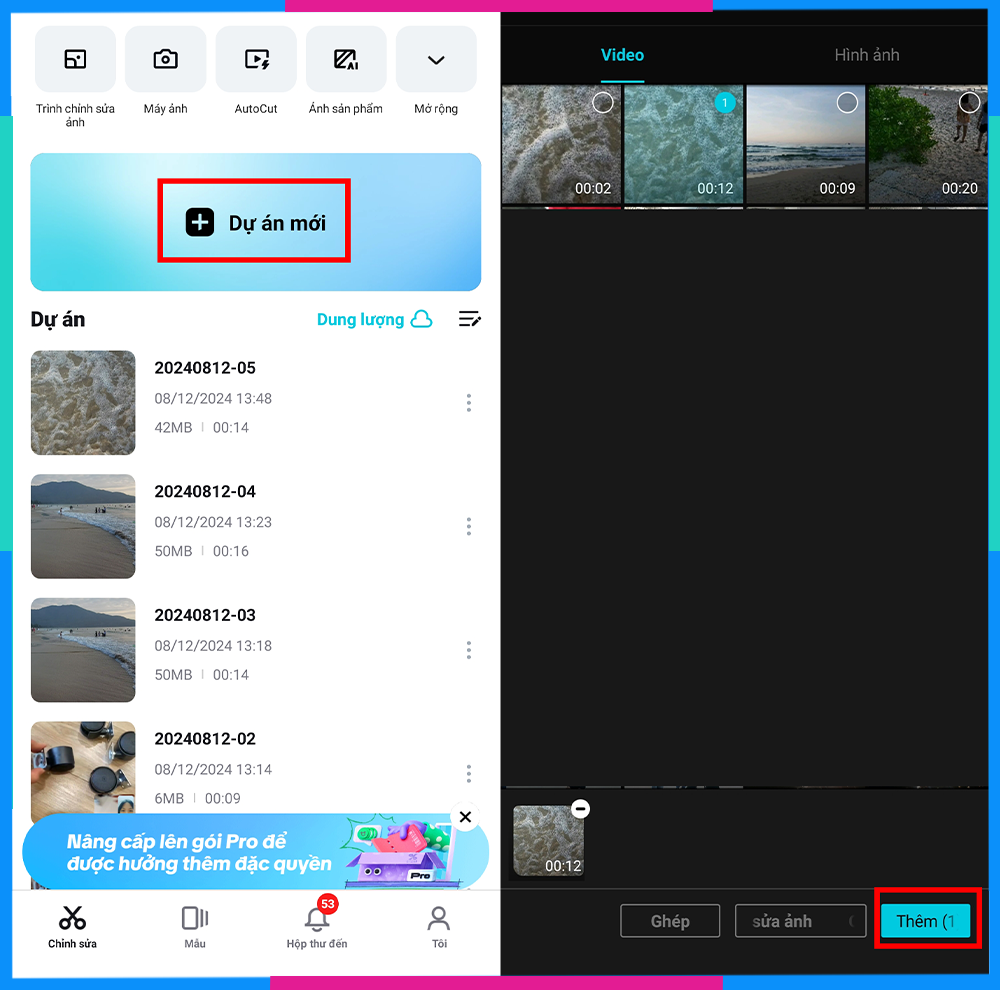Open the Tôi profile tab
This screenshot has height=990, width=1000.
click(x=439, y=927)
